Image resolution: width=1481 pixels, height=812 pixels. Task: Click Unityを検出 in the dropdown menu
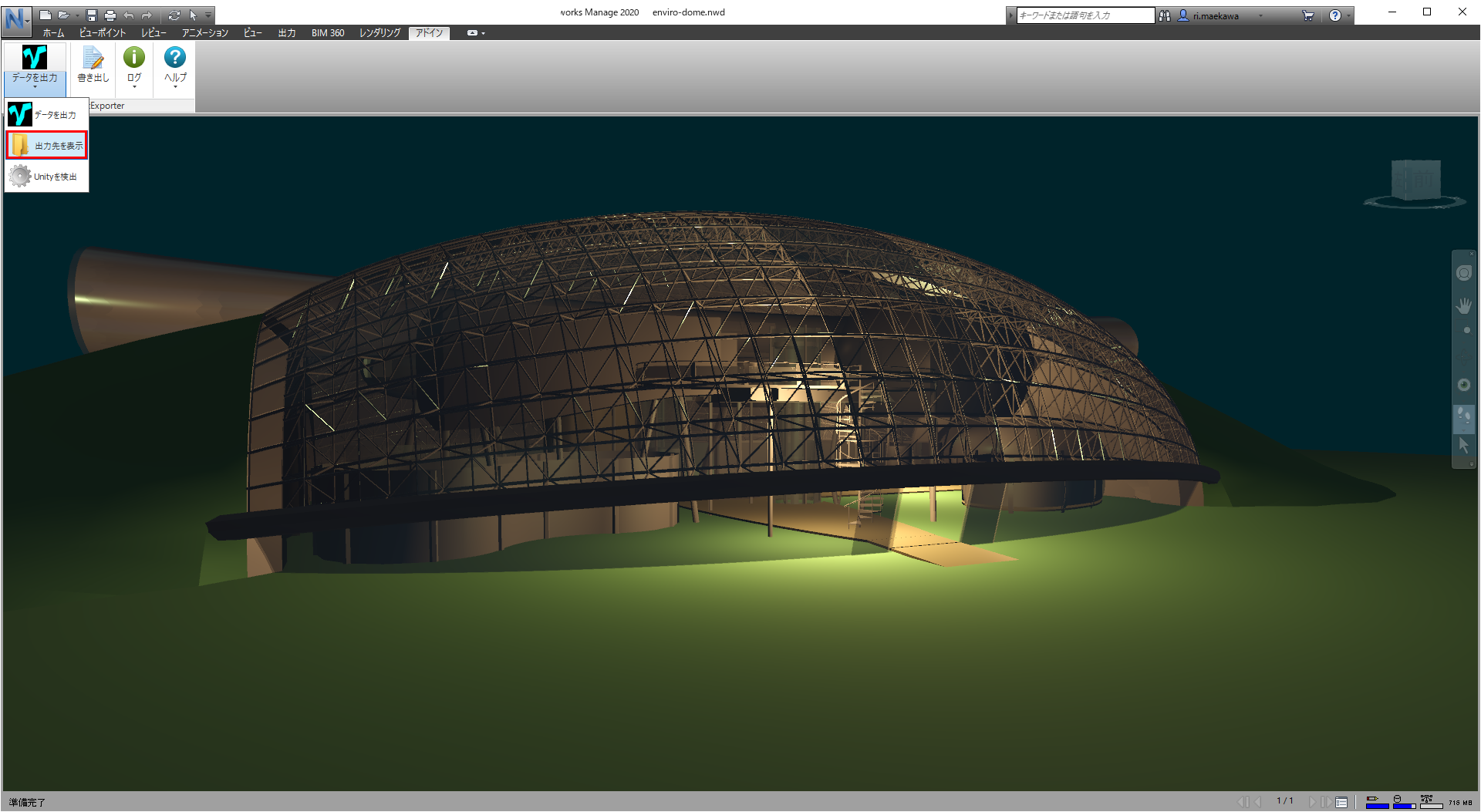[54, 176]
